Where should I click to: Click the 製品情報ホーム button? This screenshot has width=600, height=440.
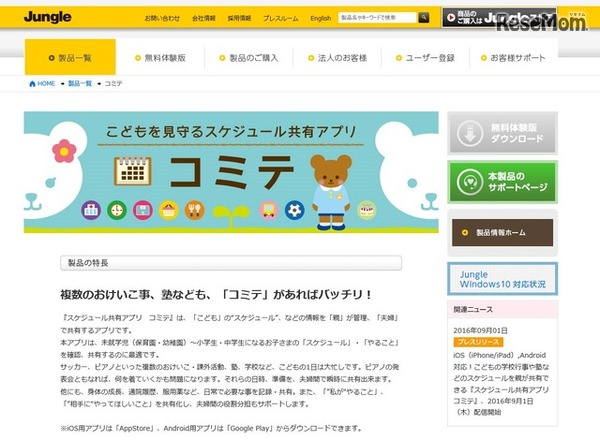click(502, 233)
